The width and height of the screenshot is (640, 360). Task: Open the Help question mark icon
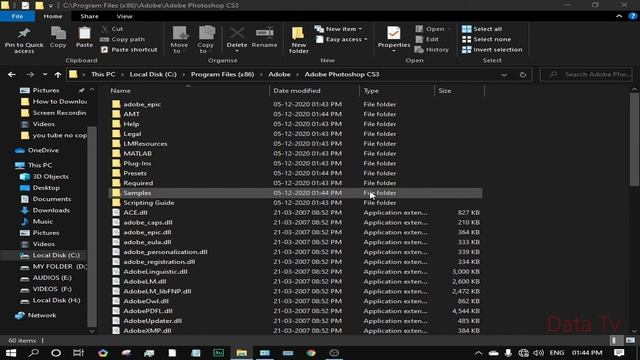click(633, 16)
